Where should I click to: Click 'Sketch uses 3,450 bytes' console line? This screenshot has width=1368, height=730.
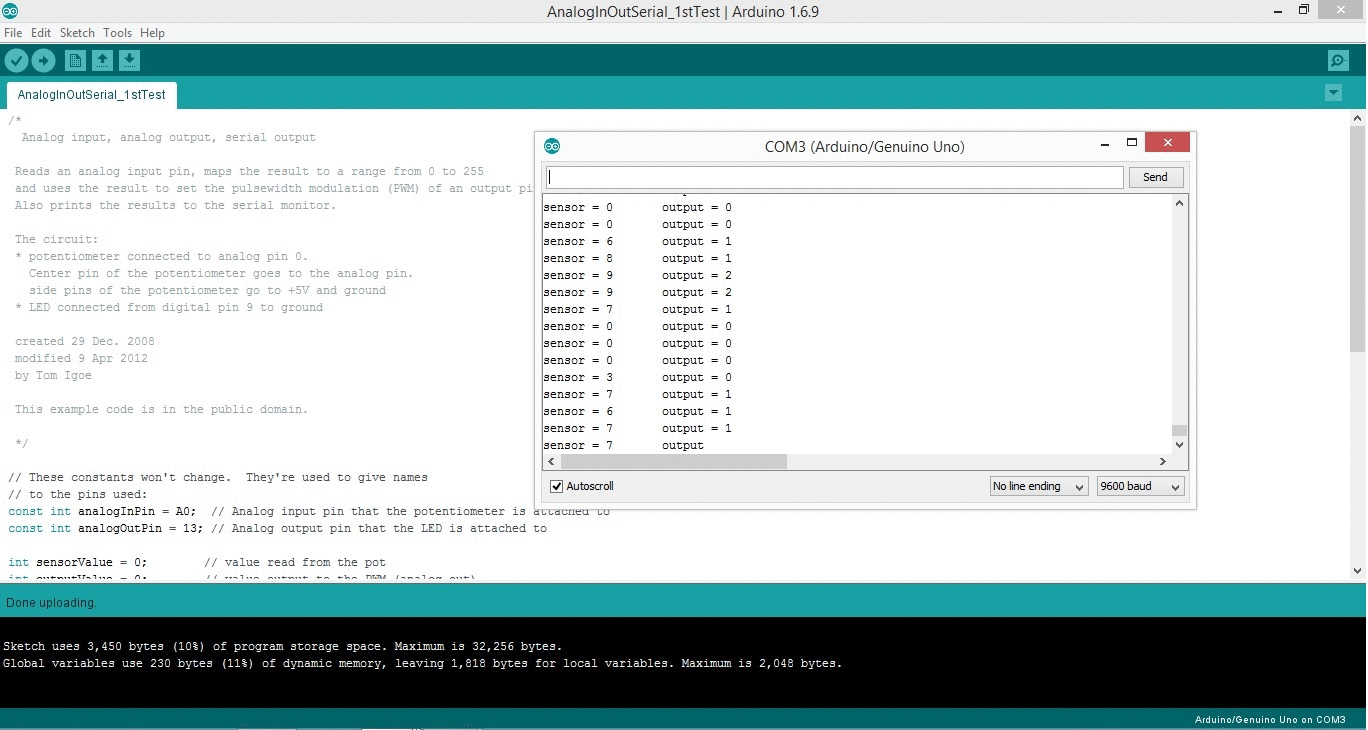click(x=282, y=646)
